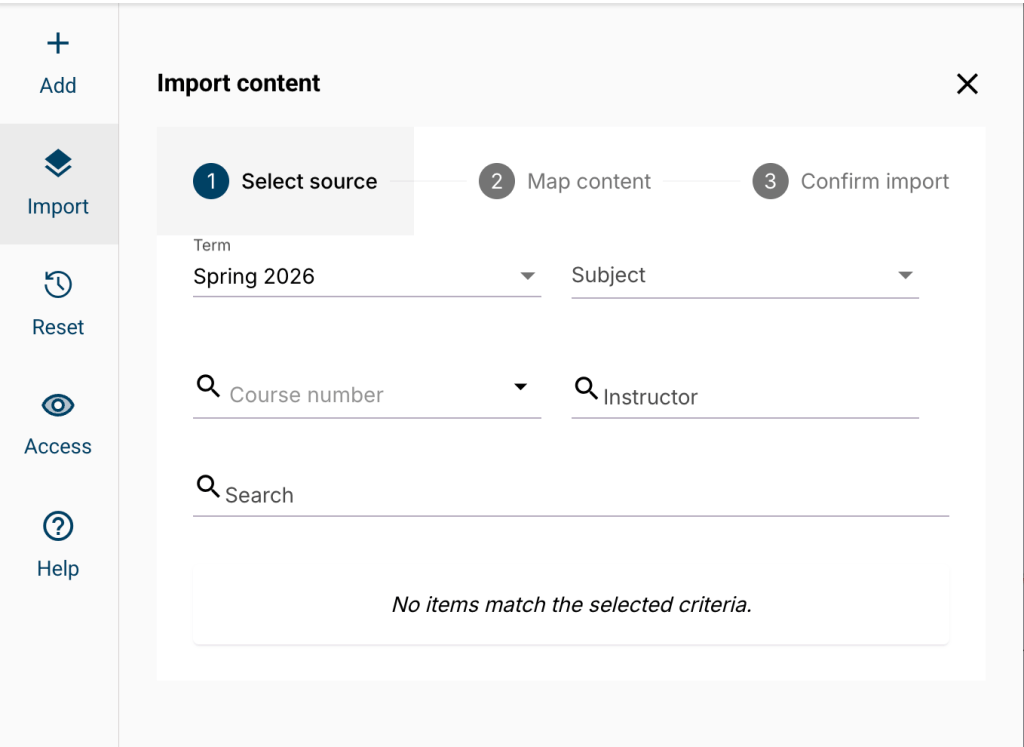Select the Select source step label
The height and width of the screenshot is (747, 1024).
309,181
